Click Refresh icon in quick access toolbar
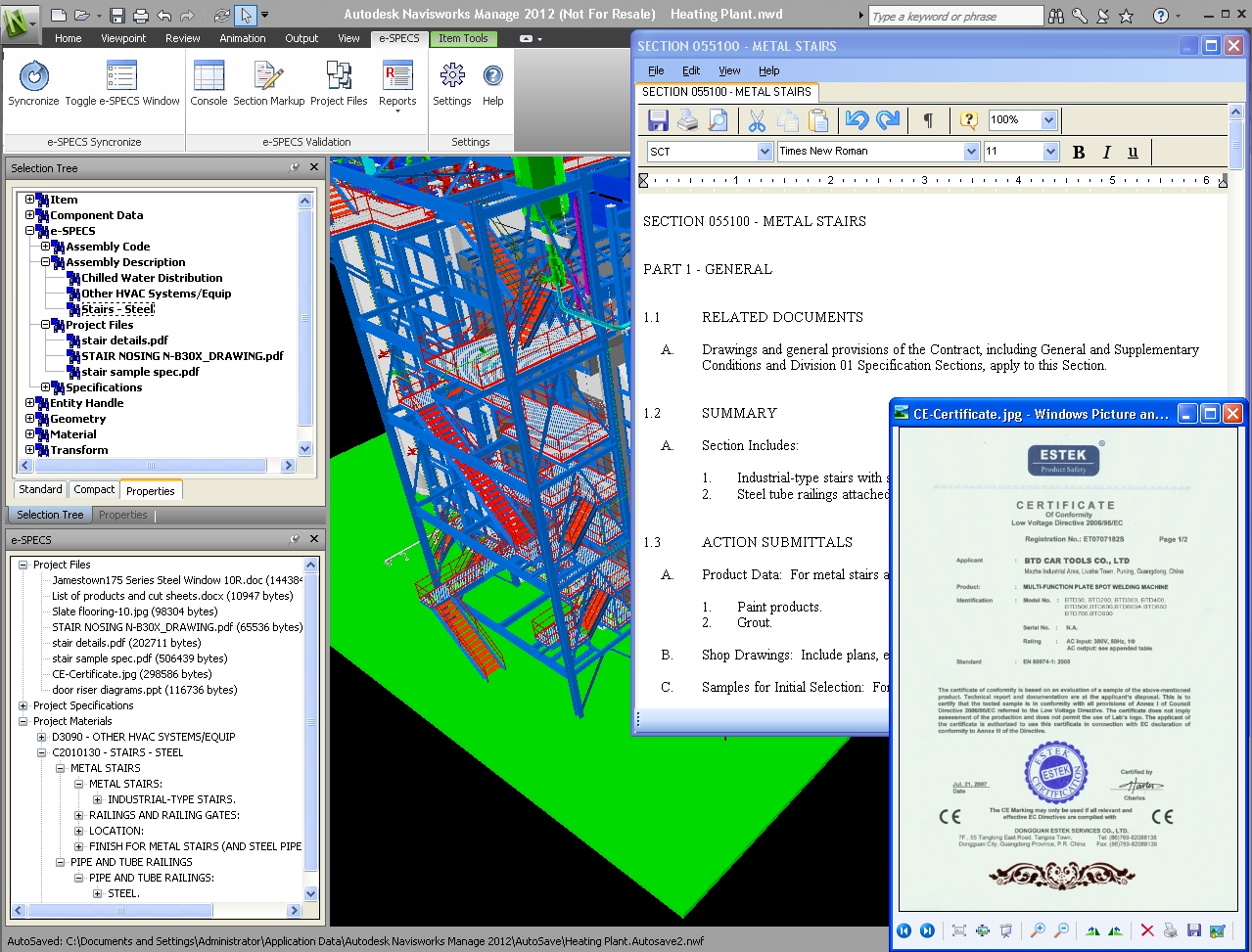 [x=221, y=15]
